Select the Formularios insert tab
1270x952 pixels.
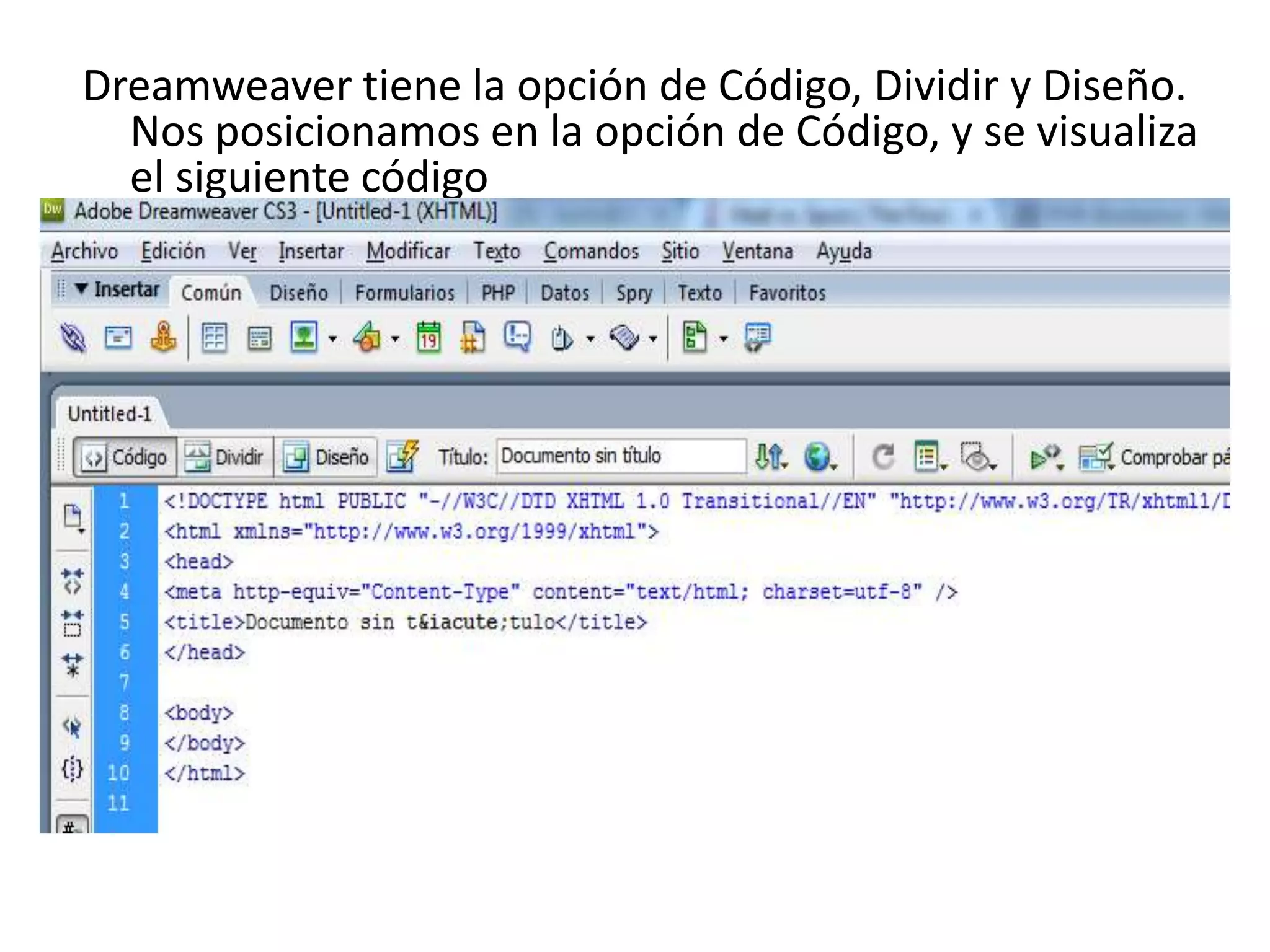pyautogui.click(x=404, y=293)
